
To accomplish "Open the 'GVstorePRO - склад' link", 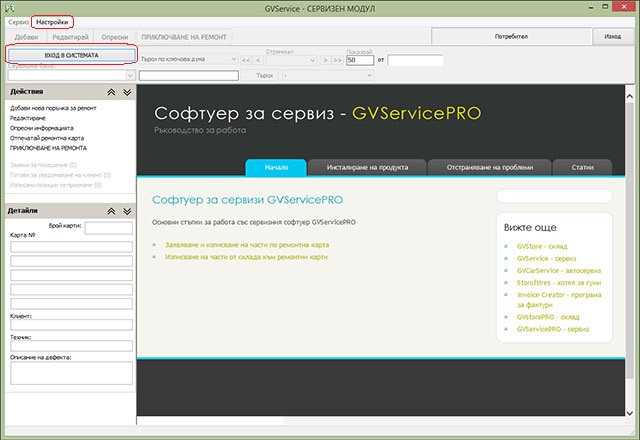I will point(548,317).
